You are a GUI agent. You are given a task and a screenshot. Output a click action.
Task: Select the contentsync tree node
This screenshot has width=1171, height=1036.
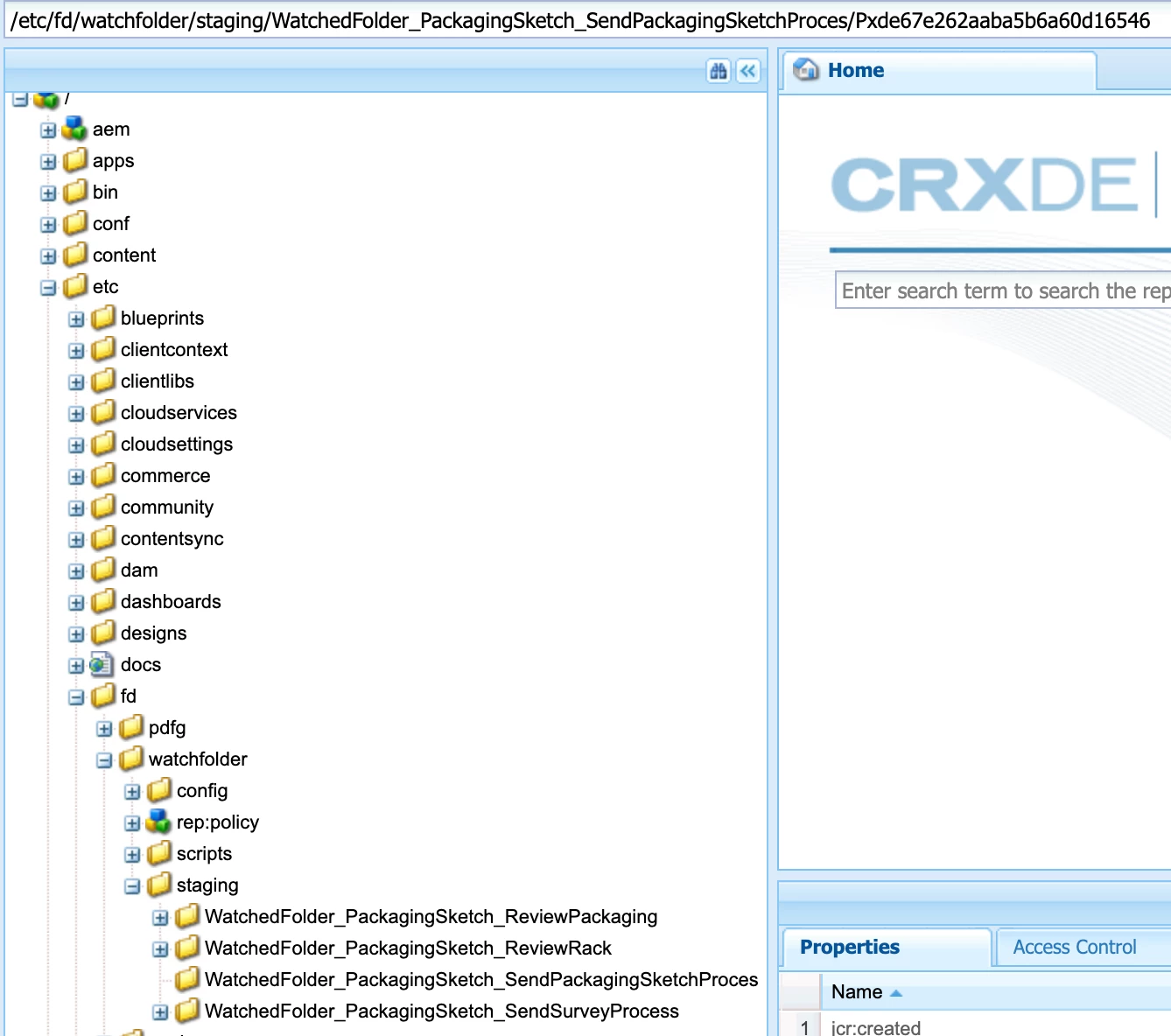tap(172, 538)
